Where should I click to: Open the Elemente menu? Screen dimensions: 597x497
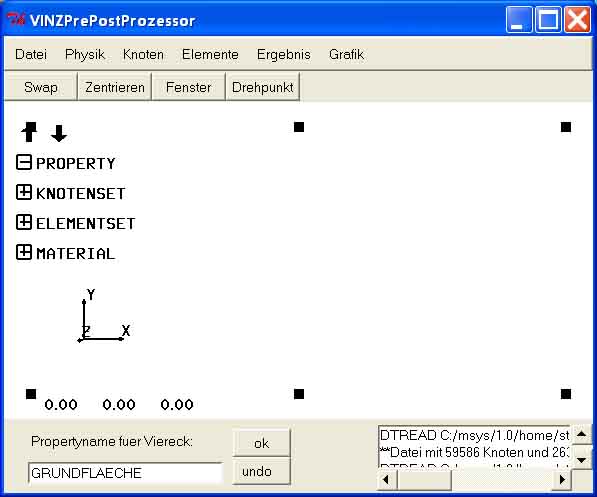(x=210, y=54)
